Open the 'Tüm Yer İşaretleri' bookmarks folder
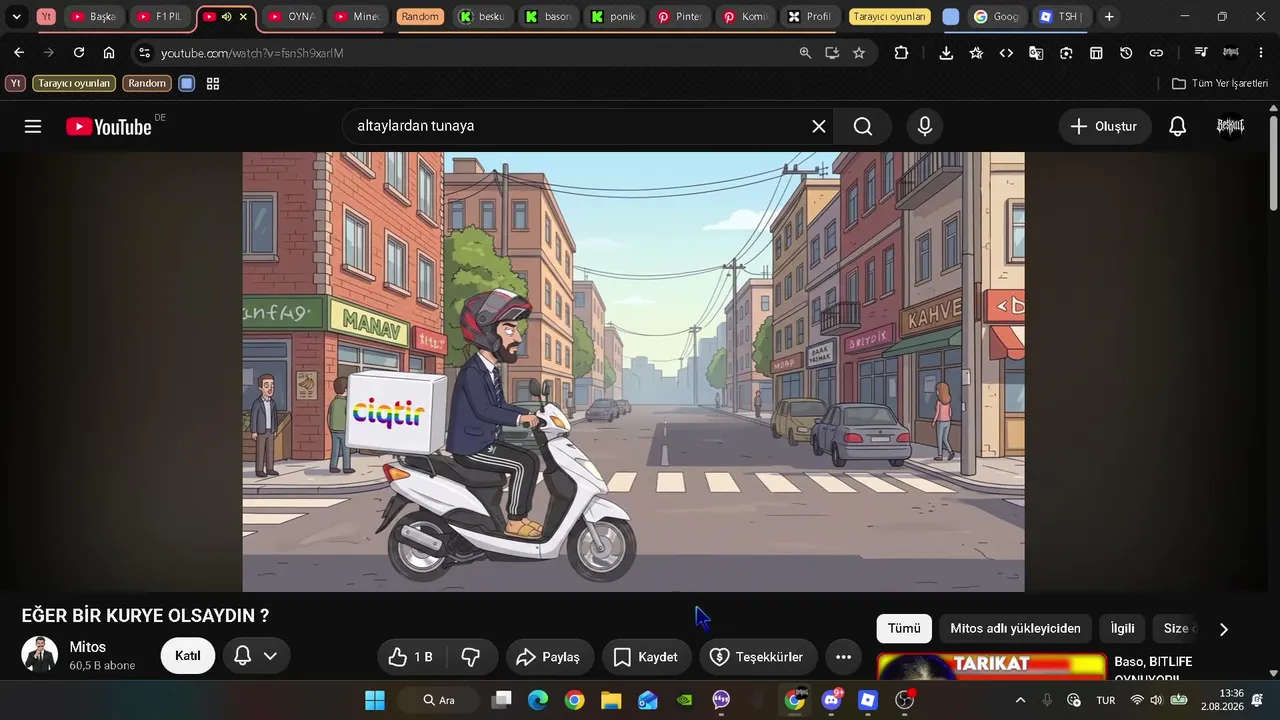 [1220, 83]
